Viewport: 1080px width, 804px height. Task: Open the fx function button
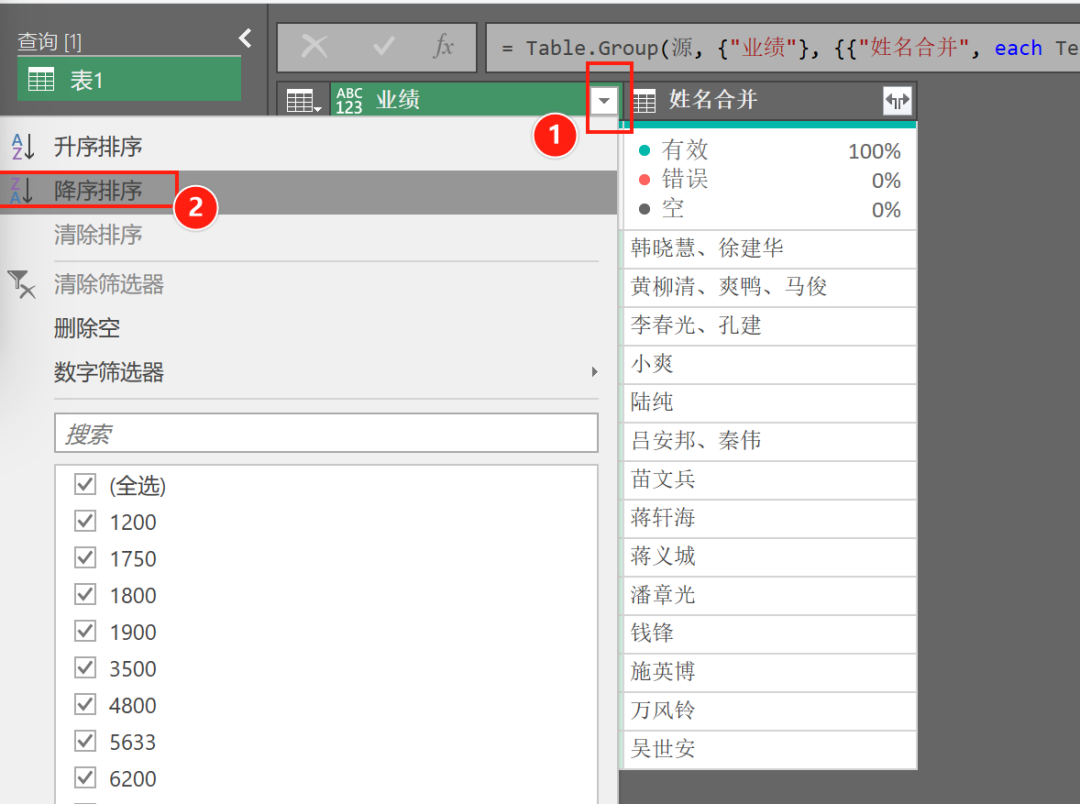(444, 47)
